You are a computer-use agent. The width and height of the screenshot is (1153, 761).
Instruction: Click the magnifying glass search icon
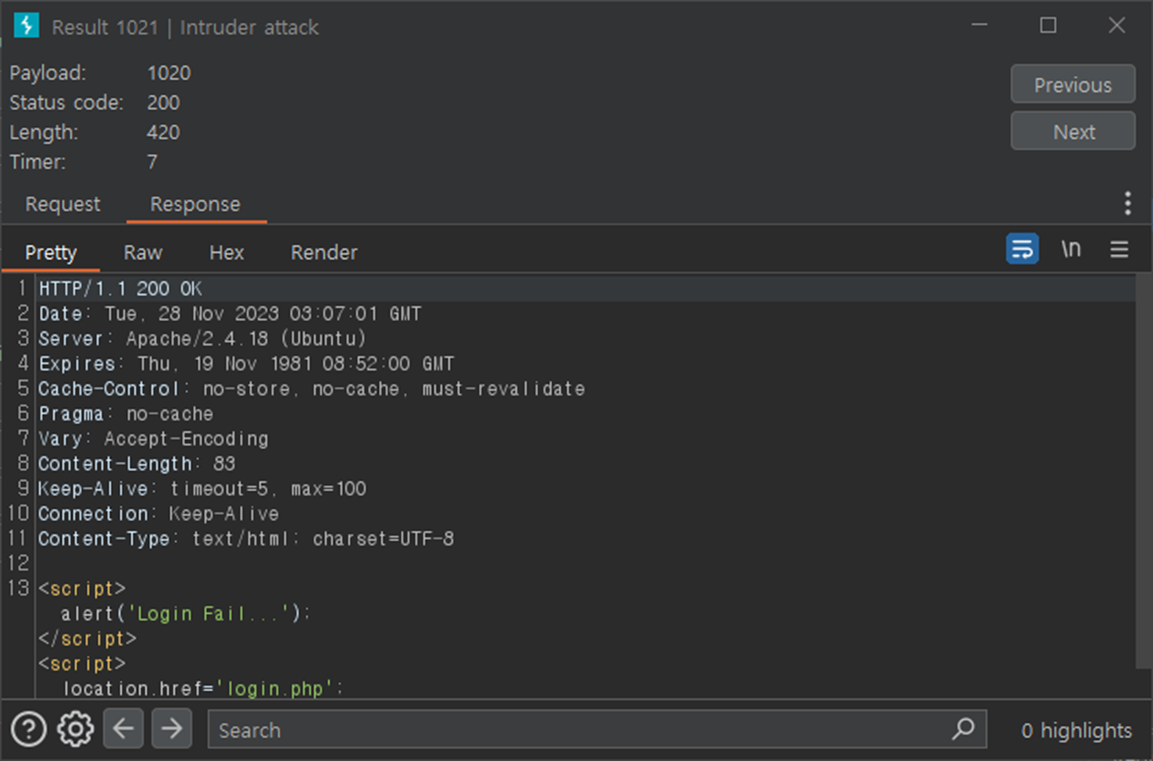pyautogui.click(x=963, y=729)
